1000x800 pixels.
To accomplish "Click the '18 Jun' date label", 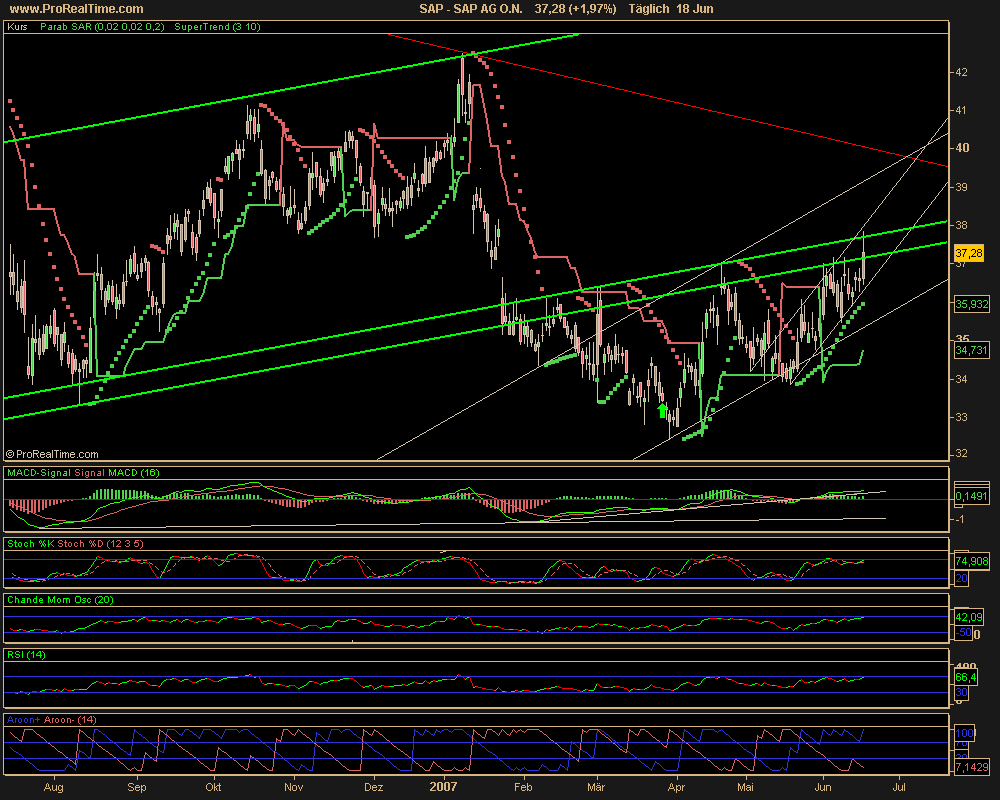I will coord(695,9).
